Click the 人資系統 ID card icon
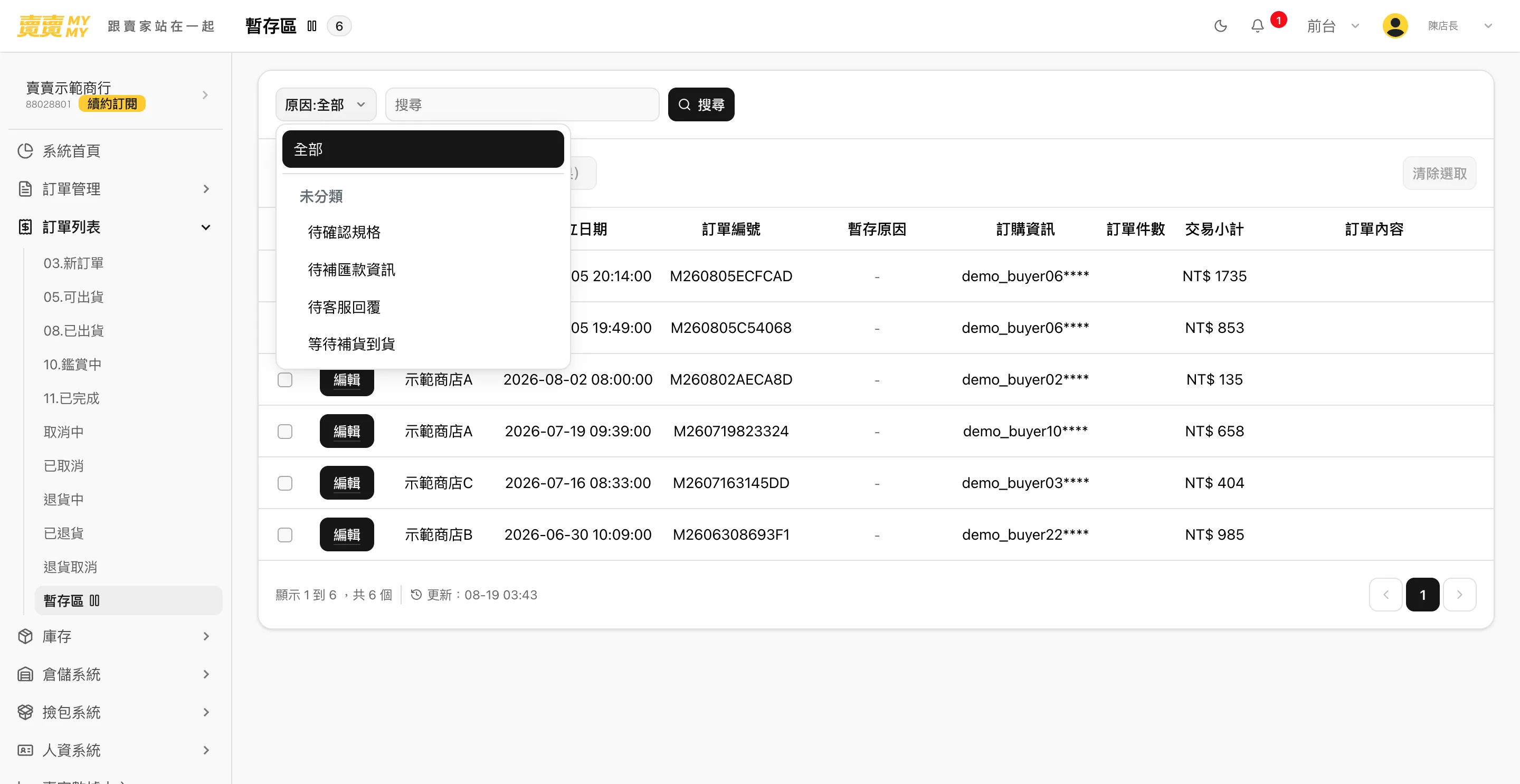The image size is (1520, 784). 25,750
